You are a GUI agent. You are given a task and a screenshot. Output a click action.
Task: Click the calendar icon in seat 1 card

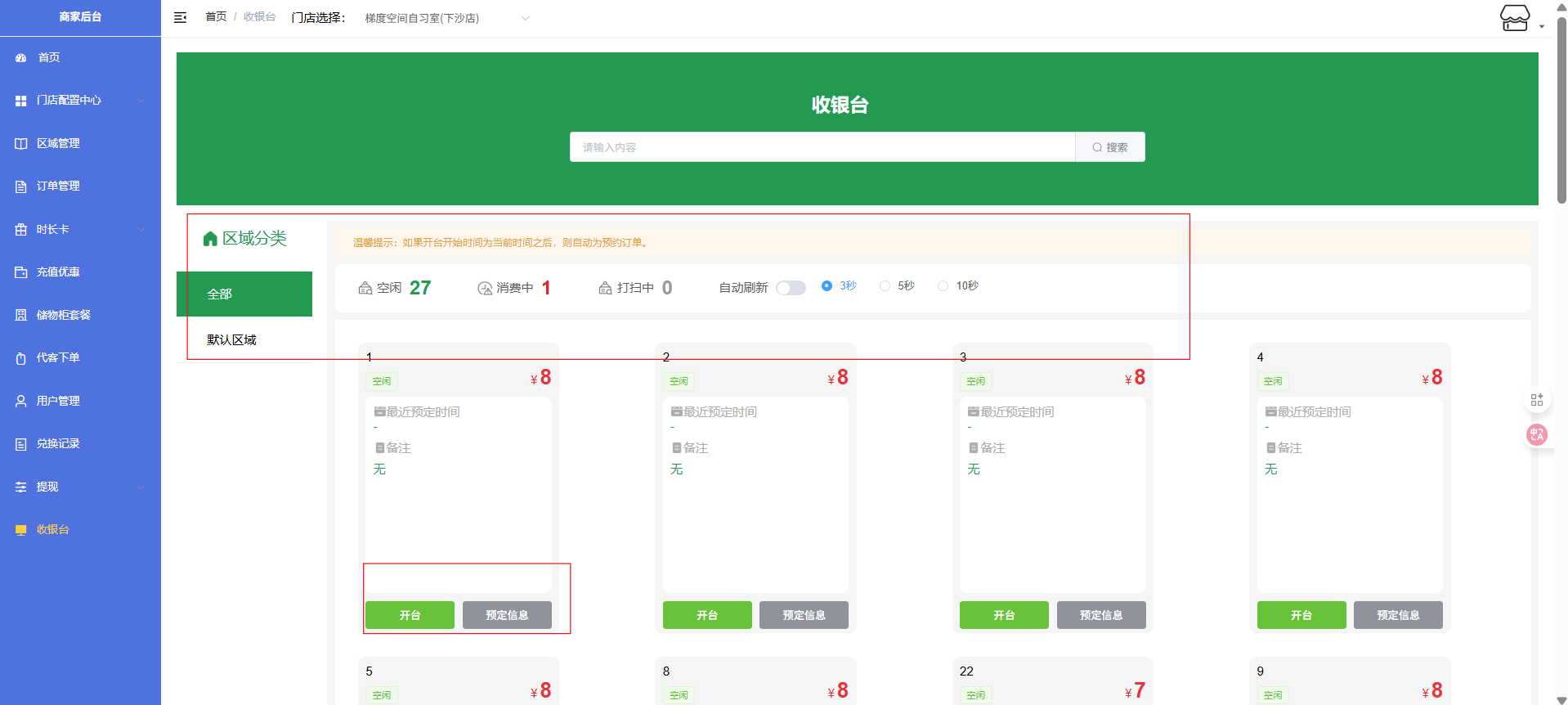379,411
